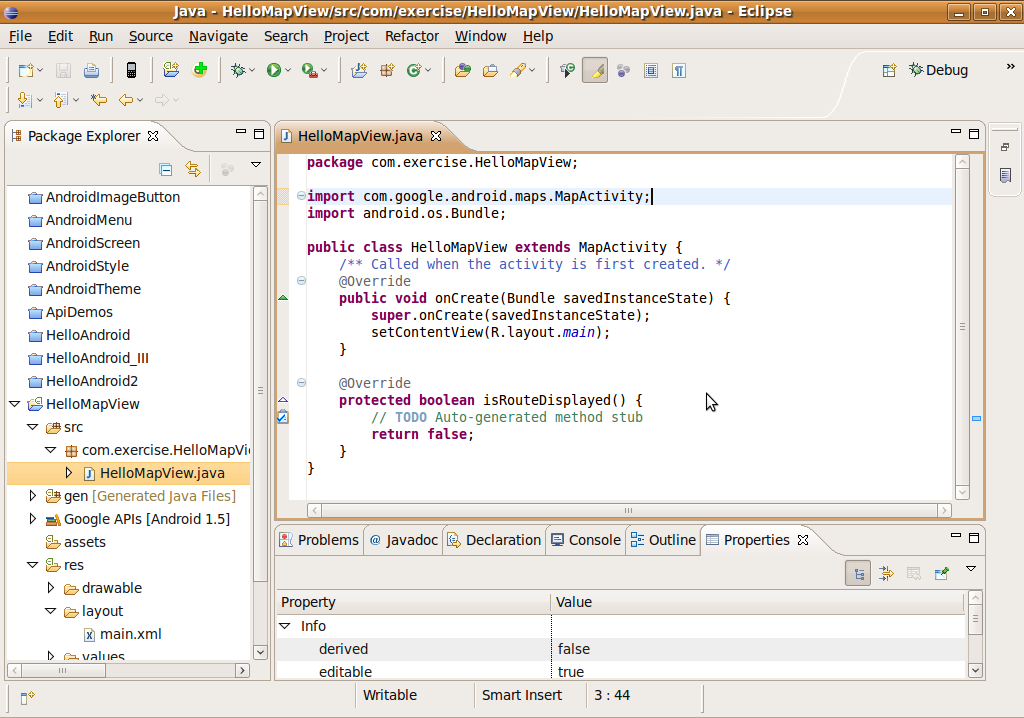Viewport: 1024px width, 718px height.
Task: Open the Refactor menu
Action: [411, 36]
